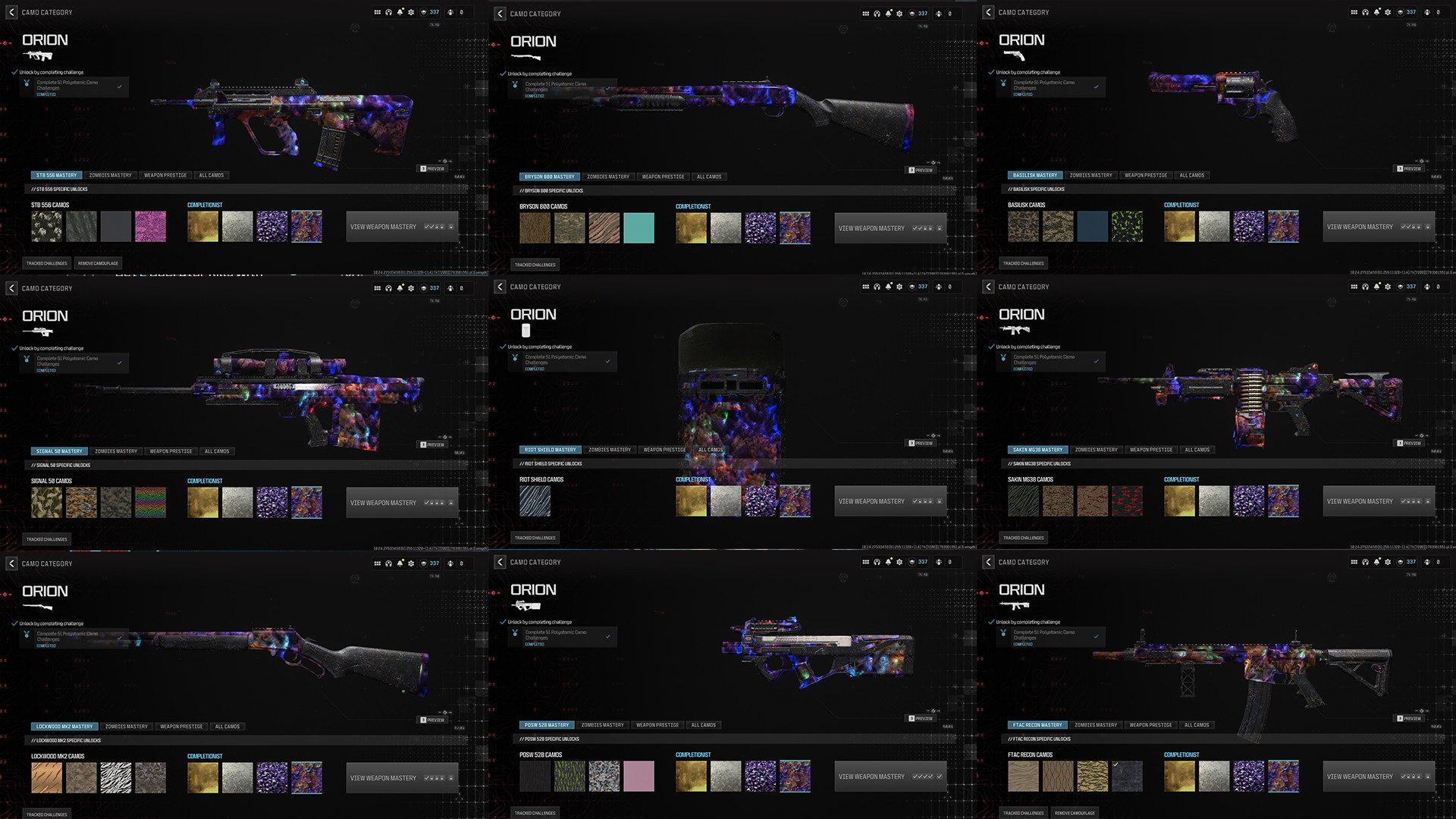The height and width of the screenshot is (819, 1456).
Task: Click the back arrow on the Lockwood MK2 screen
Action: tap(11, 563)
